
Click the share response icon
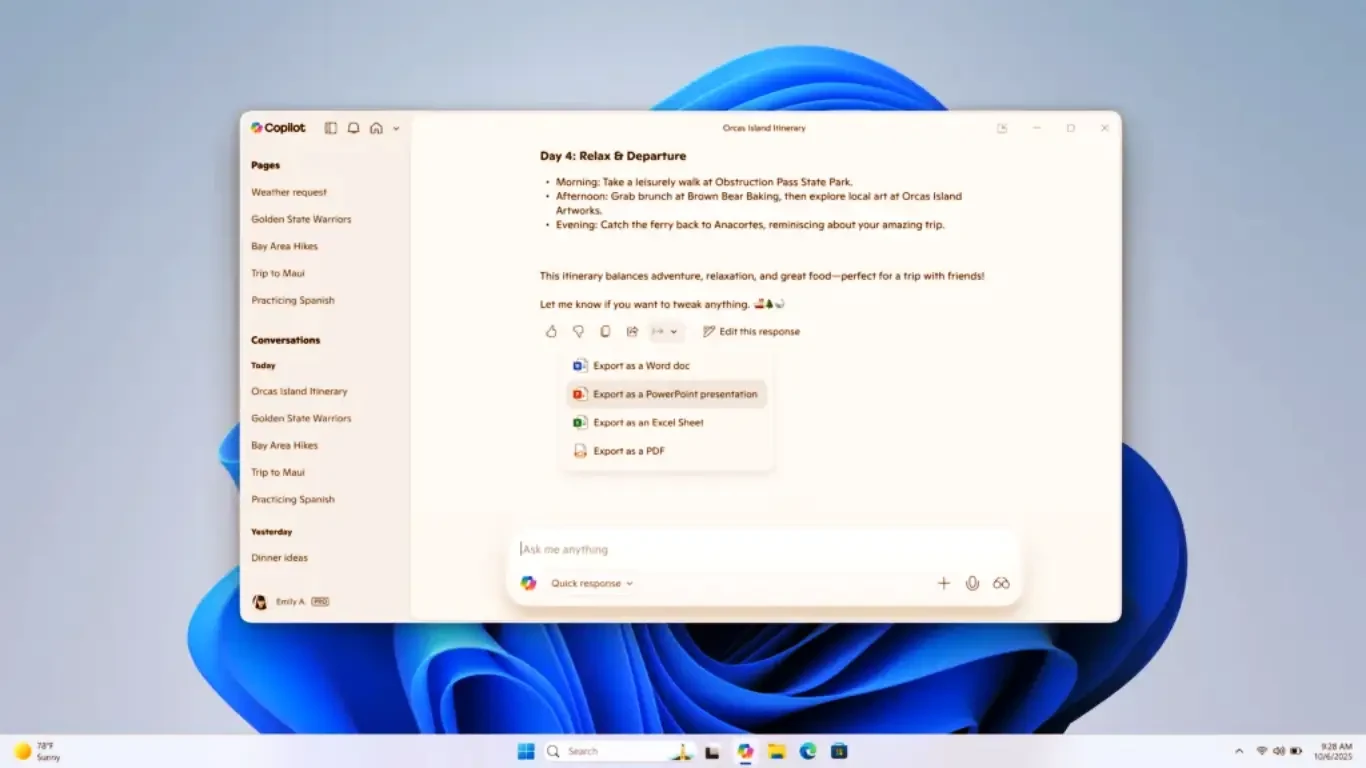(x=632, y=332)
